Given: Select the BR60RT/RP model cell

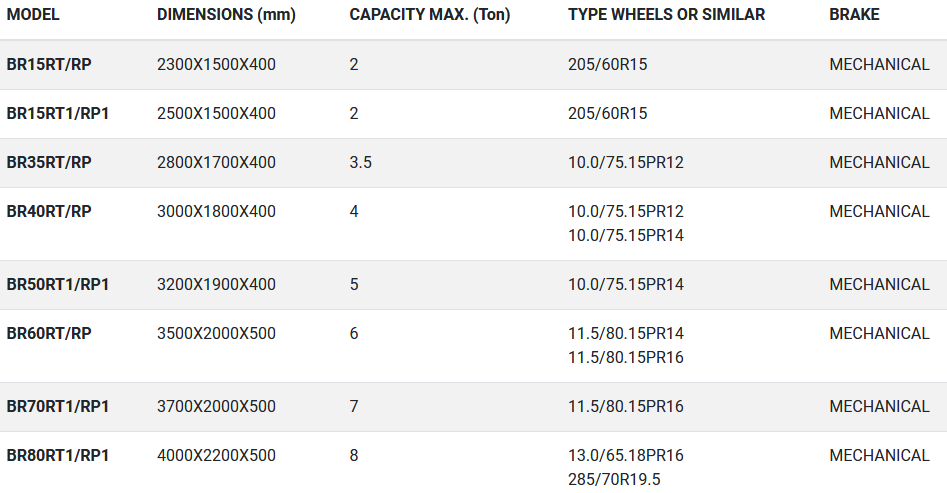Looking at the screenshot, I should pyautogui.click(x=49, y=334).
